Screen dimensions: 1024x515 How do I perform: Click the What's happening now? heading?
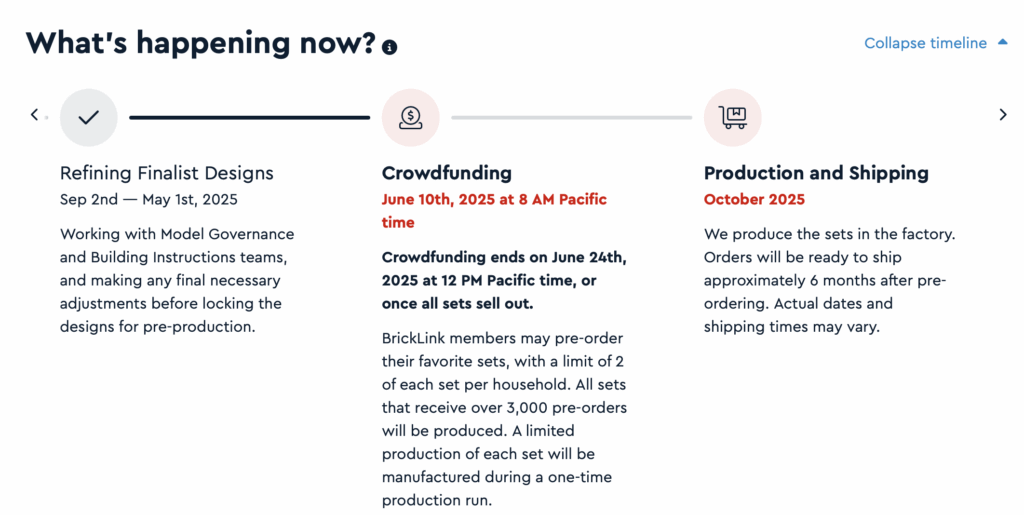pos(201,43)
